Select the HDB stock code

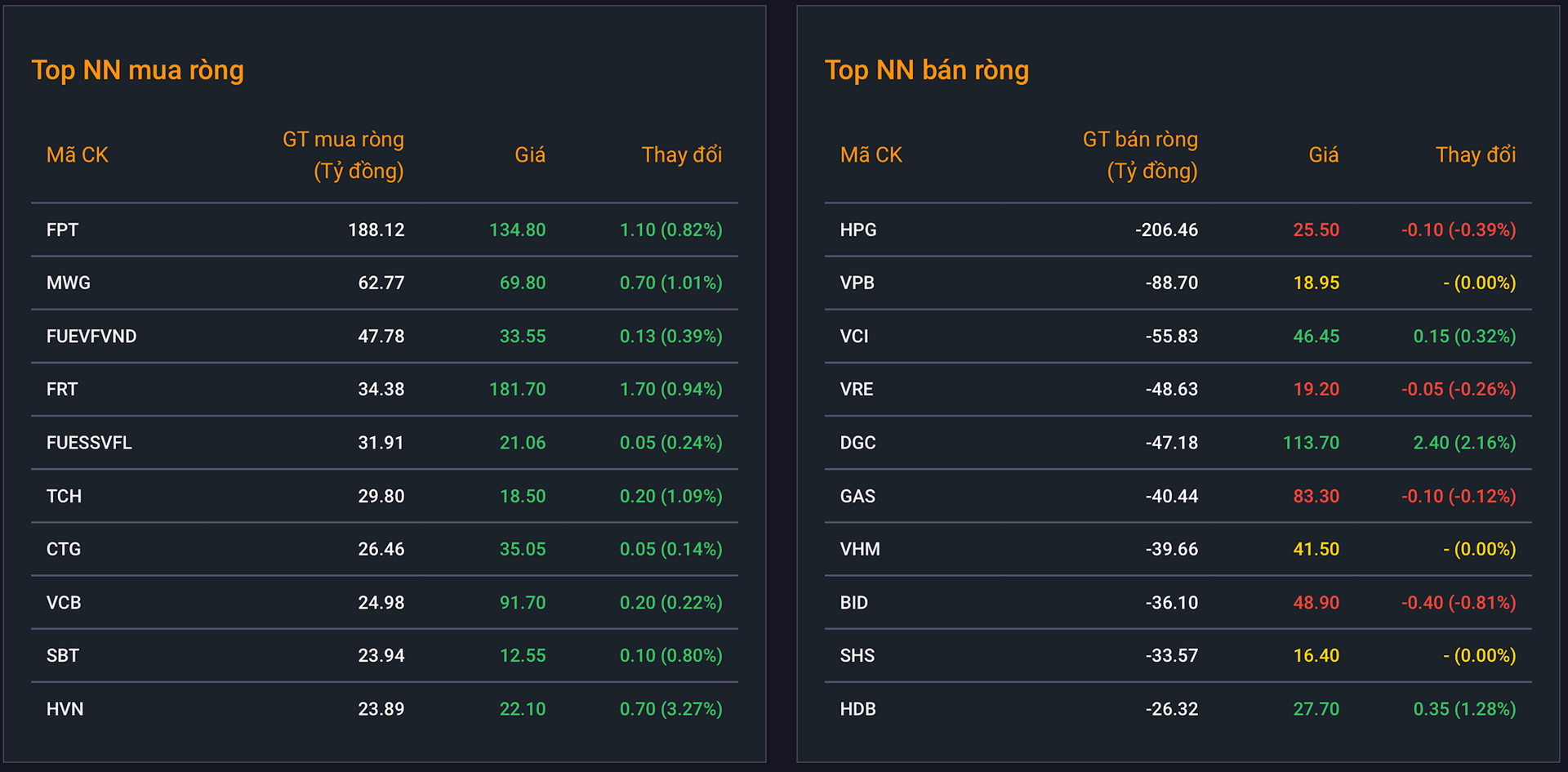click(858, 709)
